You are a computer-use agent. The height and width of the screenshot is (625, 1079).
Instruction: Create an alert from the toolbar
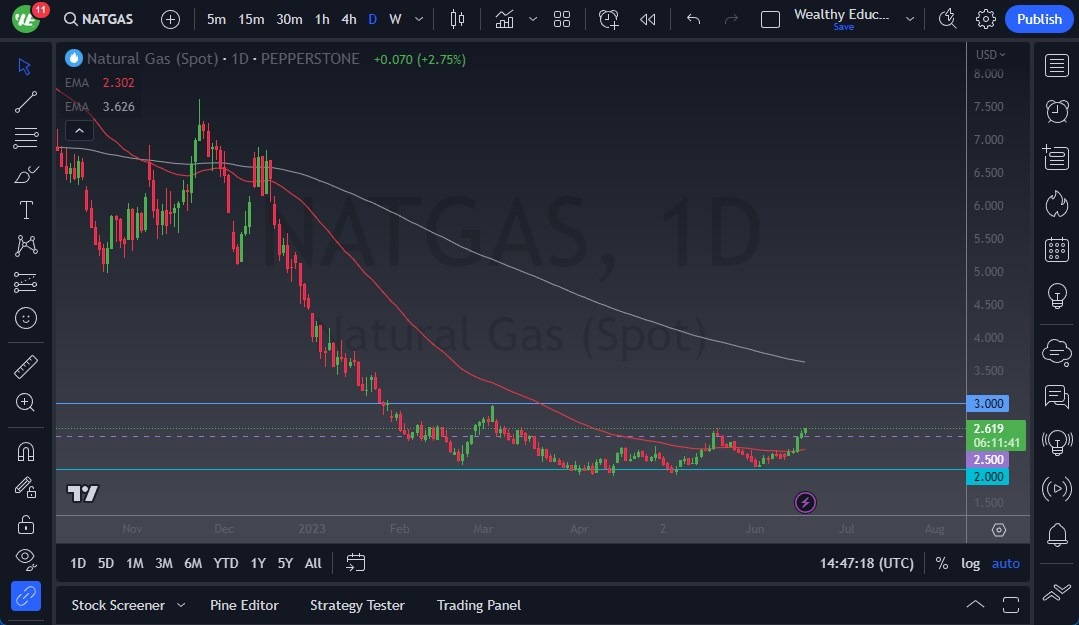click(x=608, y=19)
